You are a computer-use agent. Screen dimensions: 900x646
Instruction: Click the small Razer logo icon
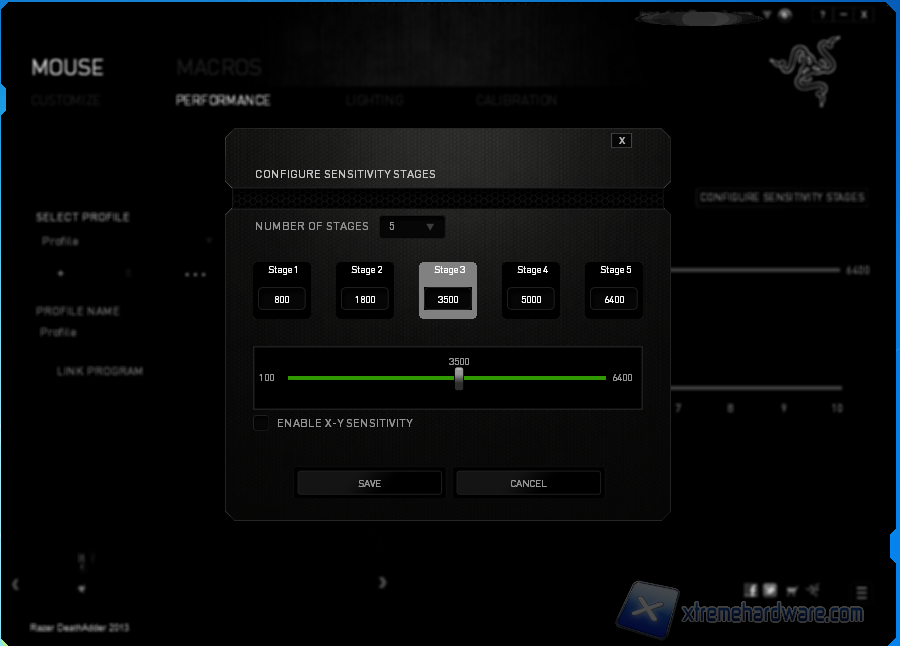pyautogui.click(x=815, y=591)
